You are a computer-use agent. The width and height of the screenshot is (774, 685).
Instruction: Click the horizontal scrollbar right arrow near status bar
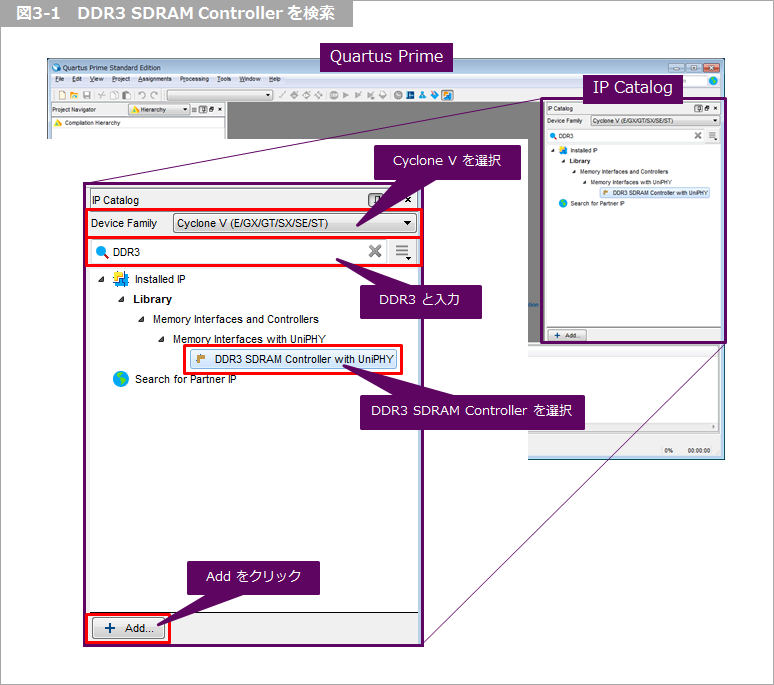[x=713, y=427]
